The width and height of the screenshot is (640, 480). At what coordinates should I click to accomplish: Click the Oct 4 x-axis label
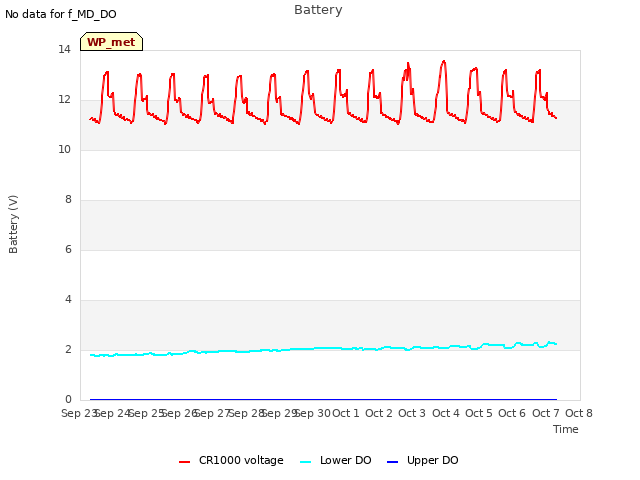(446, 413)
